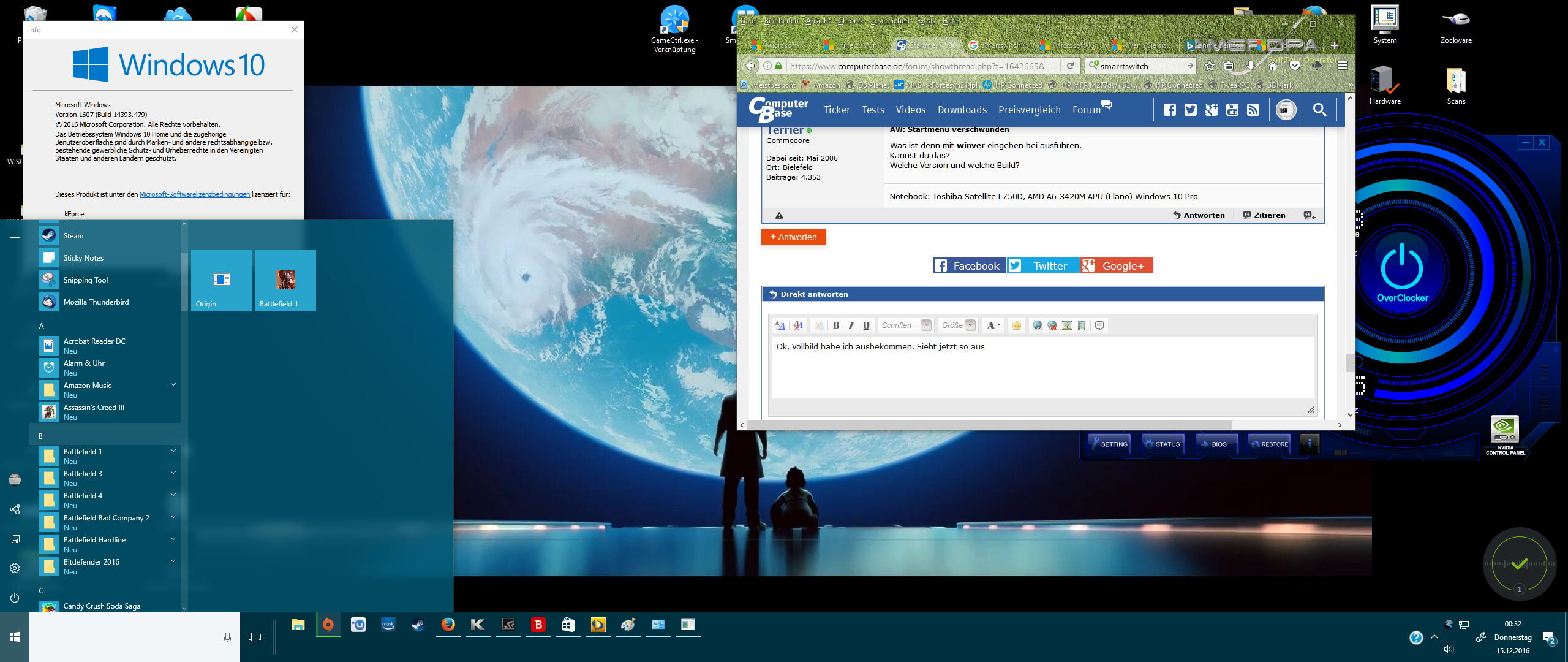Click the Steam icon in taskbar

(418, 625)
